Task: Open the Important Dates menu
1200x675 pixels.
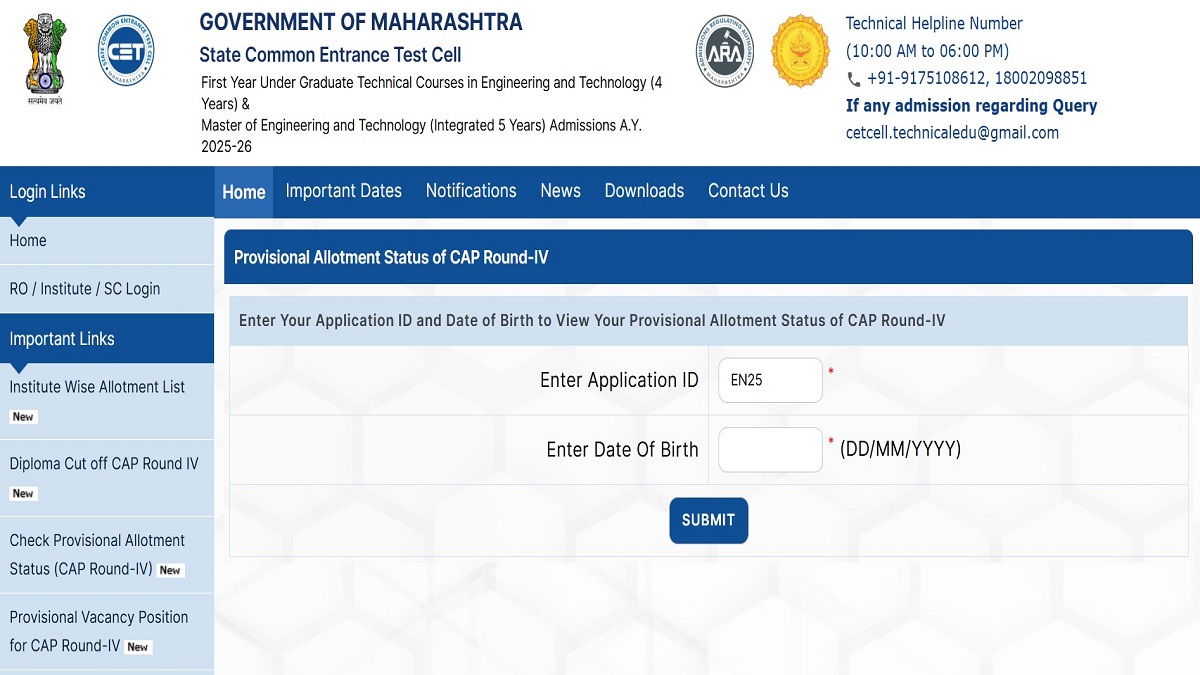Action: (x=344, y=191)
